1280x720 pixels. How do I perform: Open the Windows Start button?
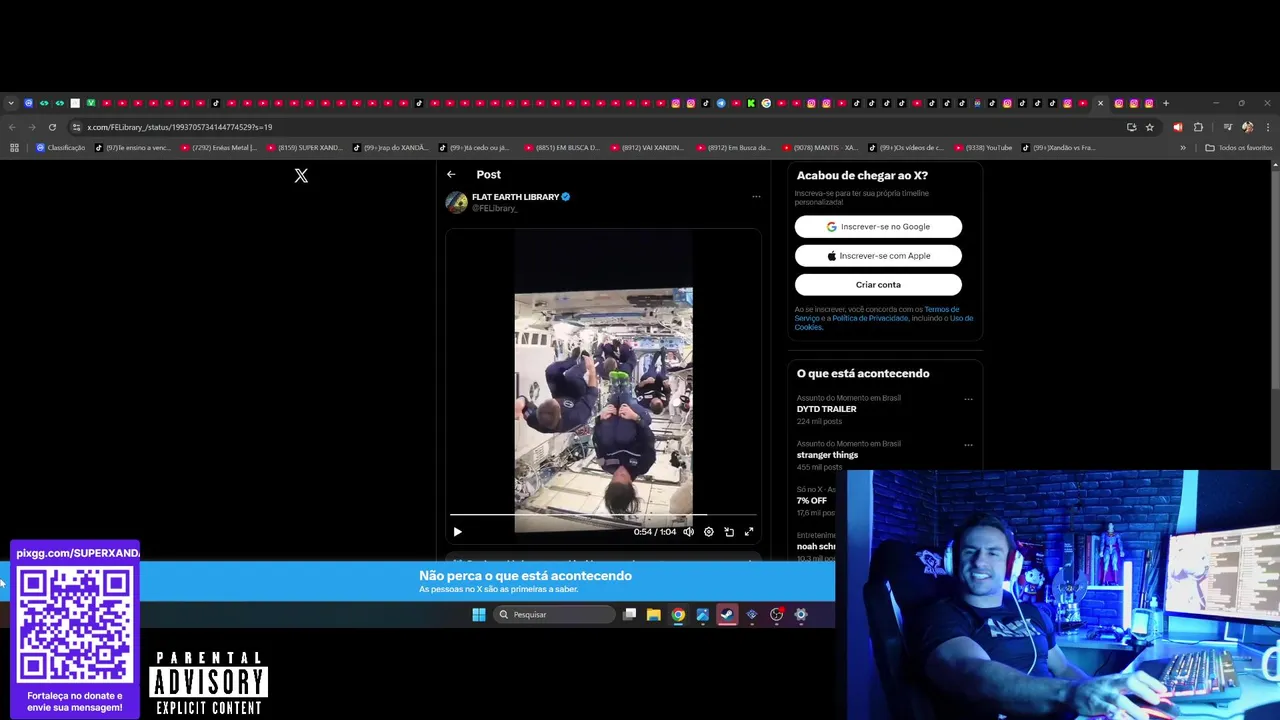tap(479, 615)
